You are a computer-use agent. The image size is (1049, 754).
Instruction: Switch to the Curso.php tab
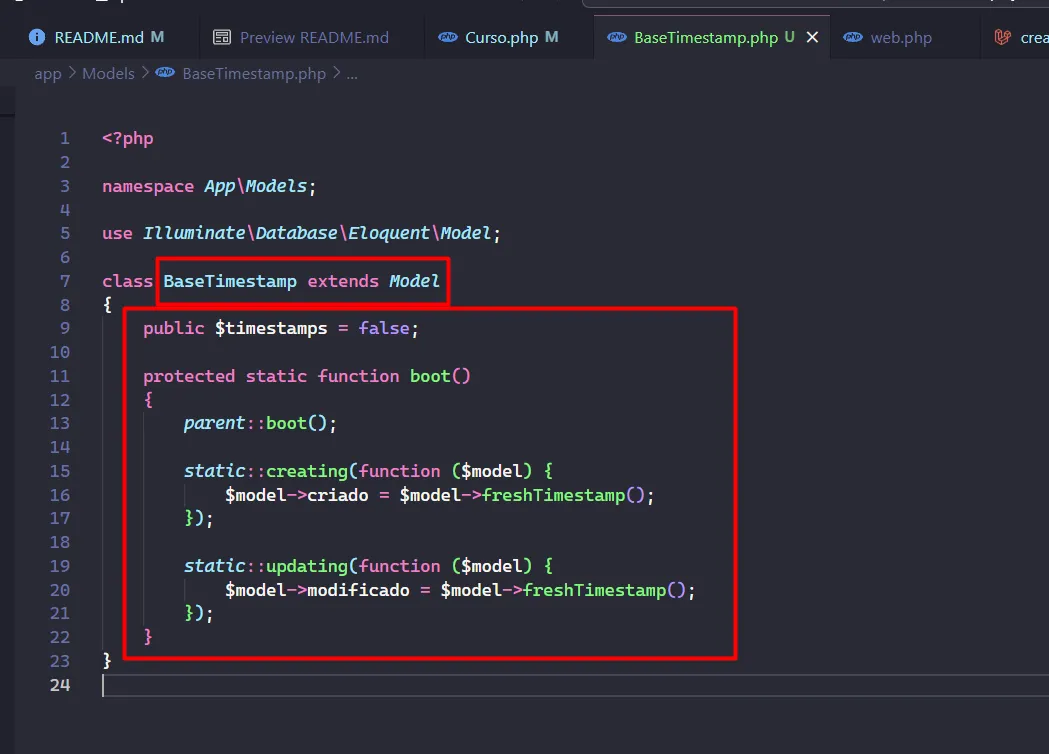tap(501, 38)
